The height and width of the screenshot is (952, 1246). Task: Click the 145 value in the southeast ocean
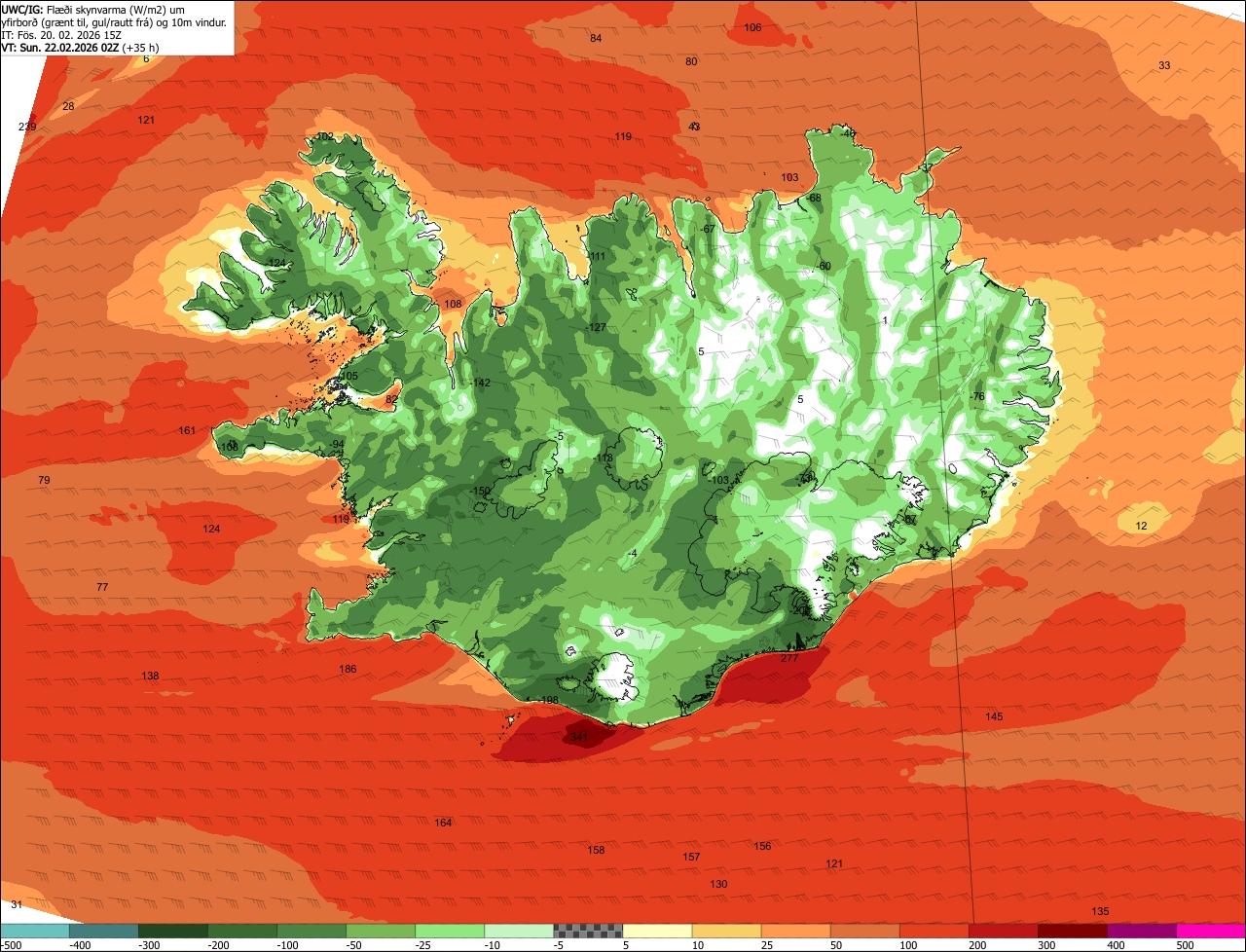(x=994, y=716)
